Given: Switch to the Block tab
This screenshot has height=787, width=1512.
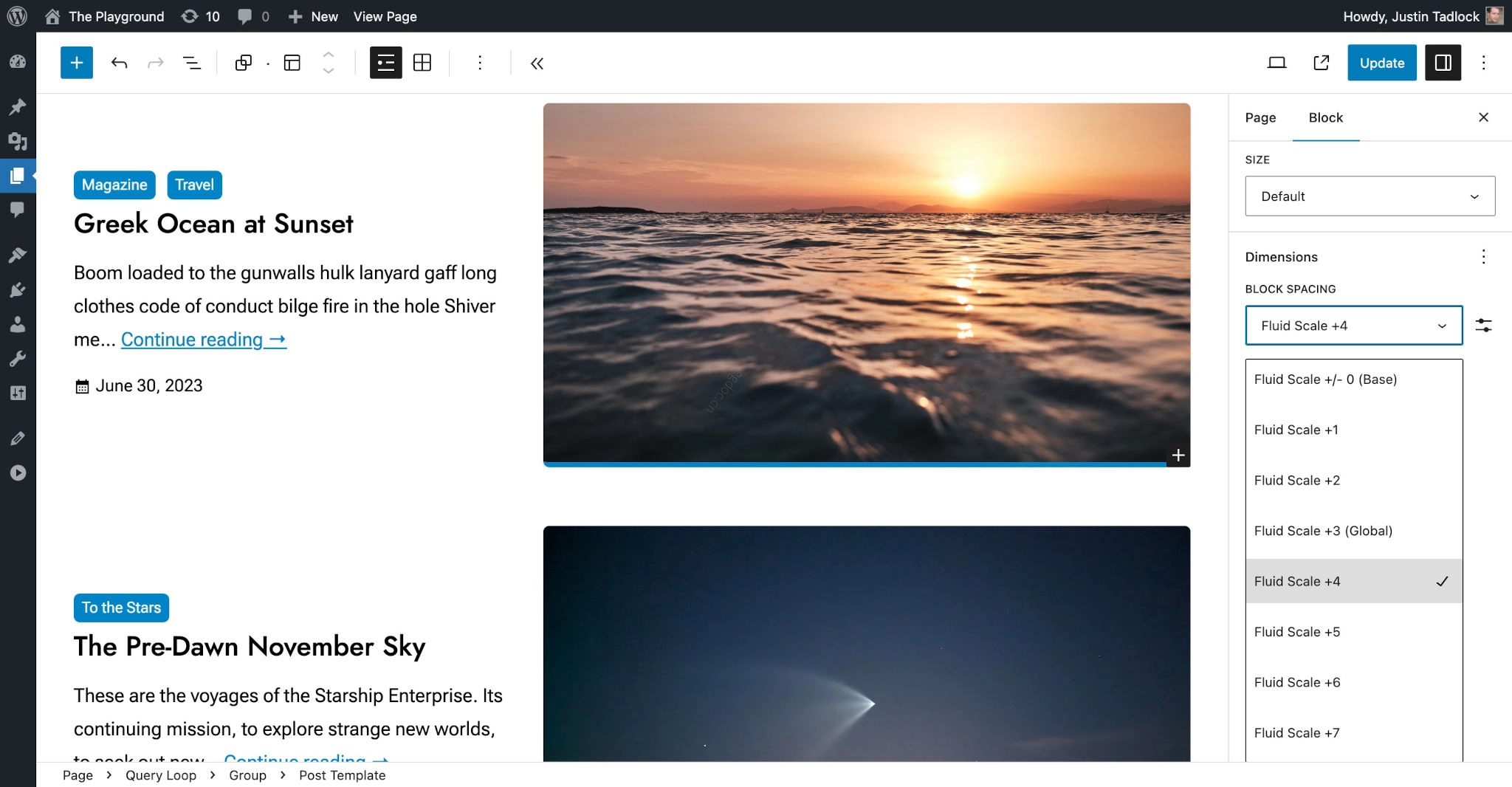Looking at the screenshot, I should (1325, 117).
